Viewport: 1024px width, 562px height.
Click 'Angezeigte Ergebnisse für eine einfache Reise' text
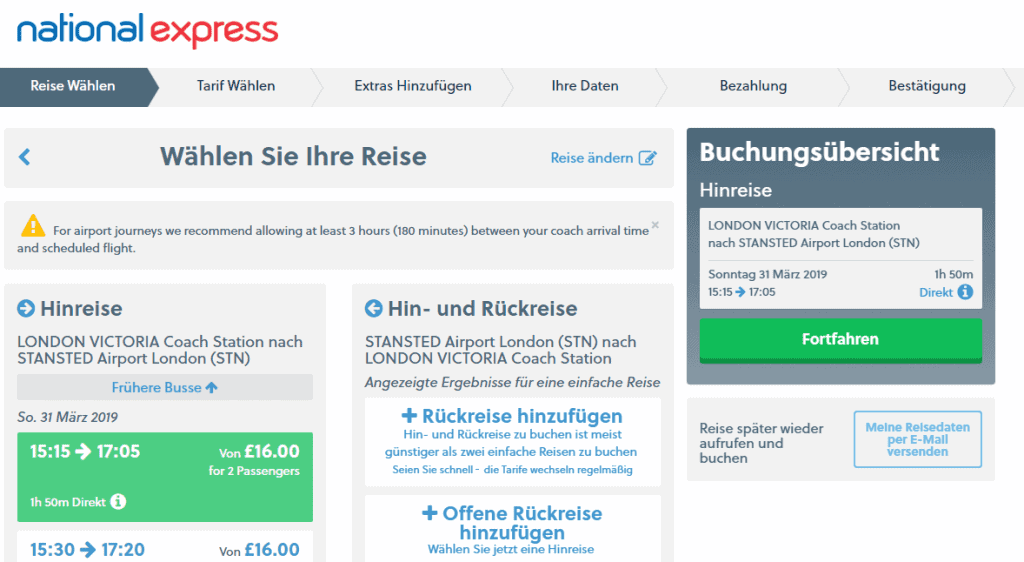(x=513, y=382)
